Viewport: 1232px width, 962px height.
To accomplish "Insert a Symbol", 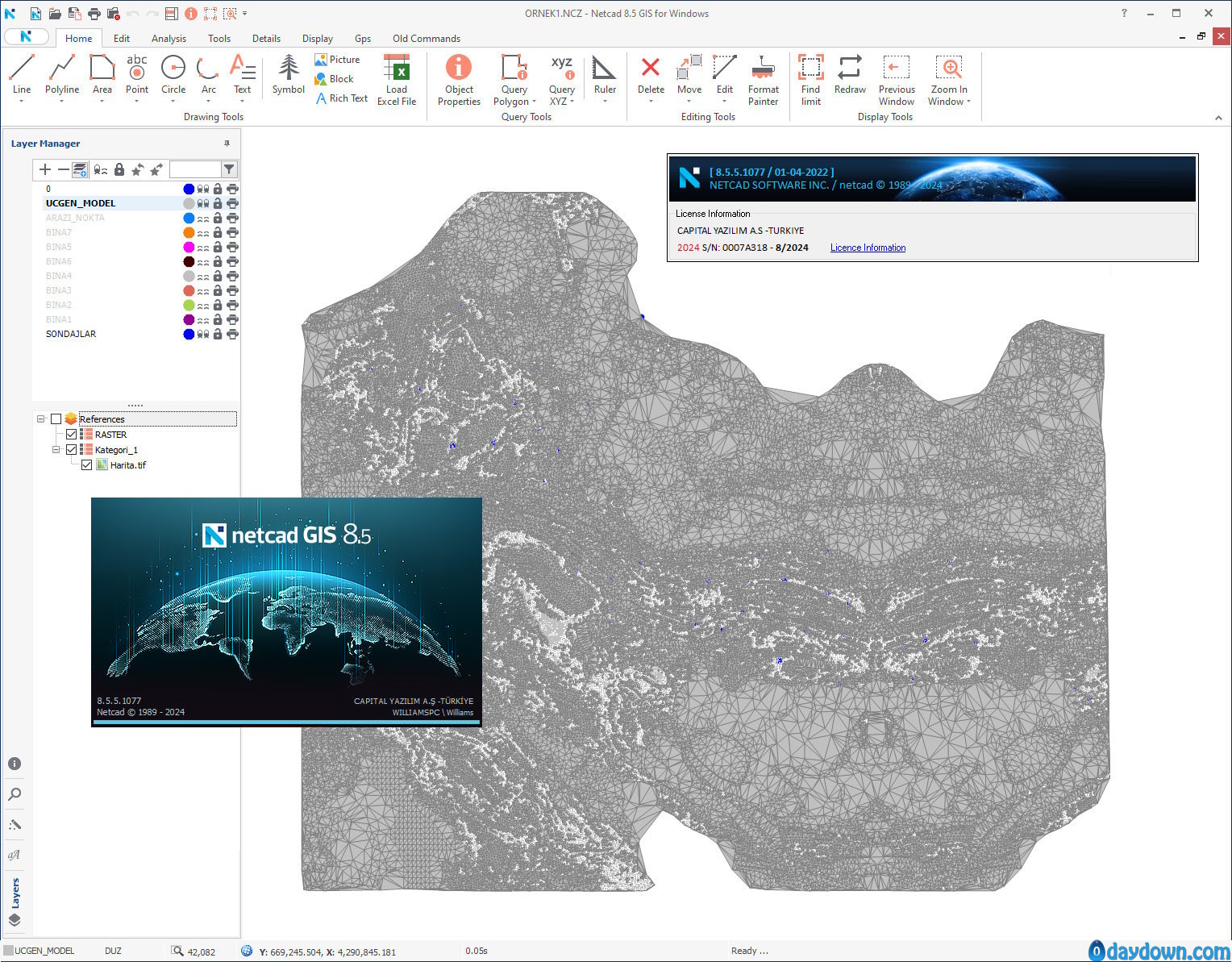I will [289, 74].
